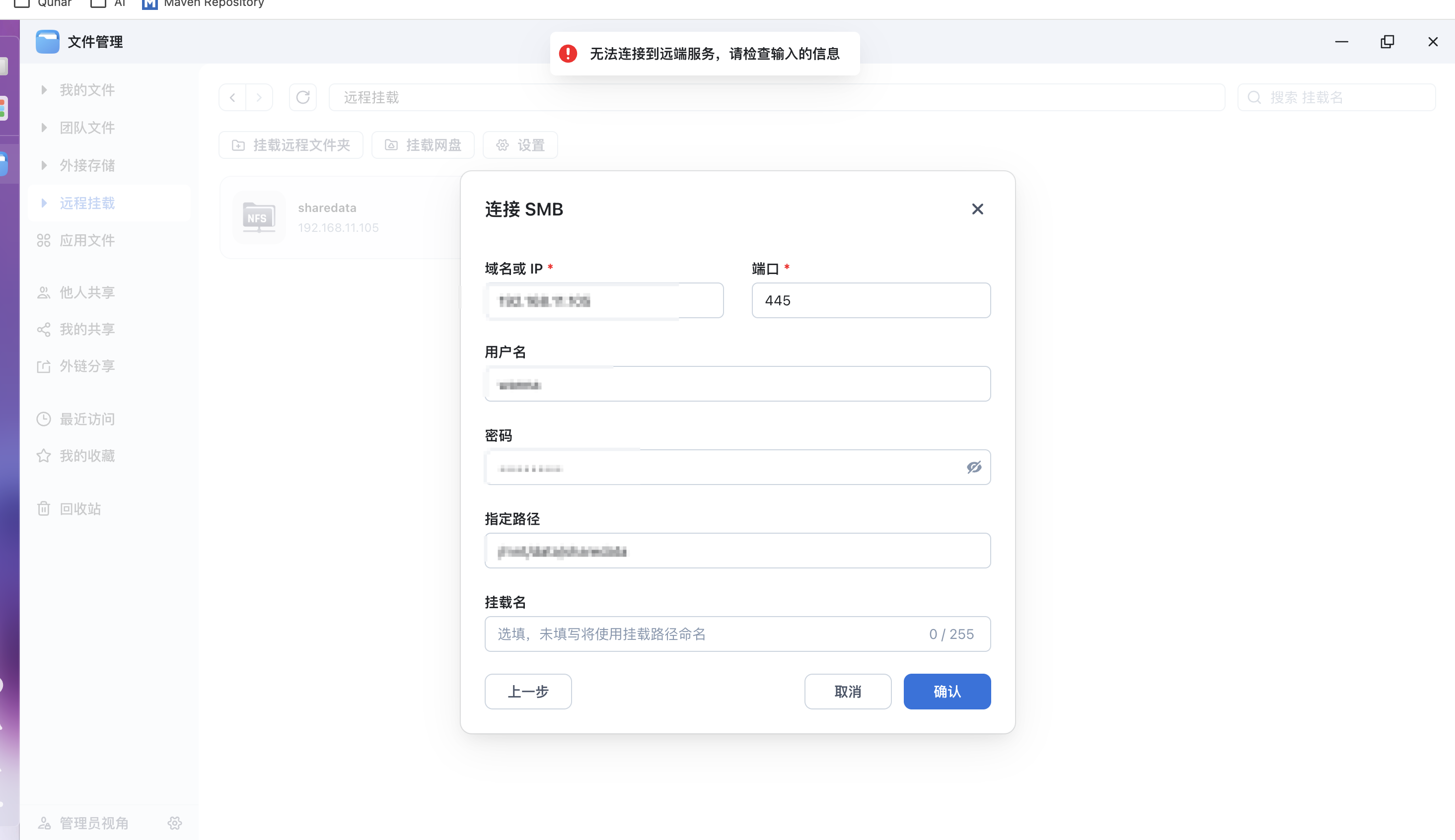Open 我的共享 share item
1455x840 pixels.
(x=86, y=330)
